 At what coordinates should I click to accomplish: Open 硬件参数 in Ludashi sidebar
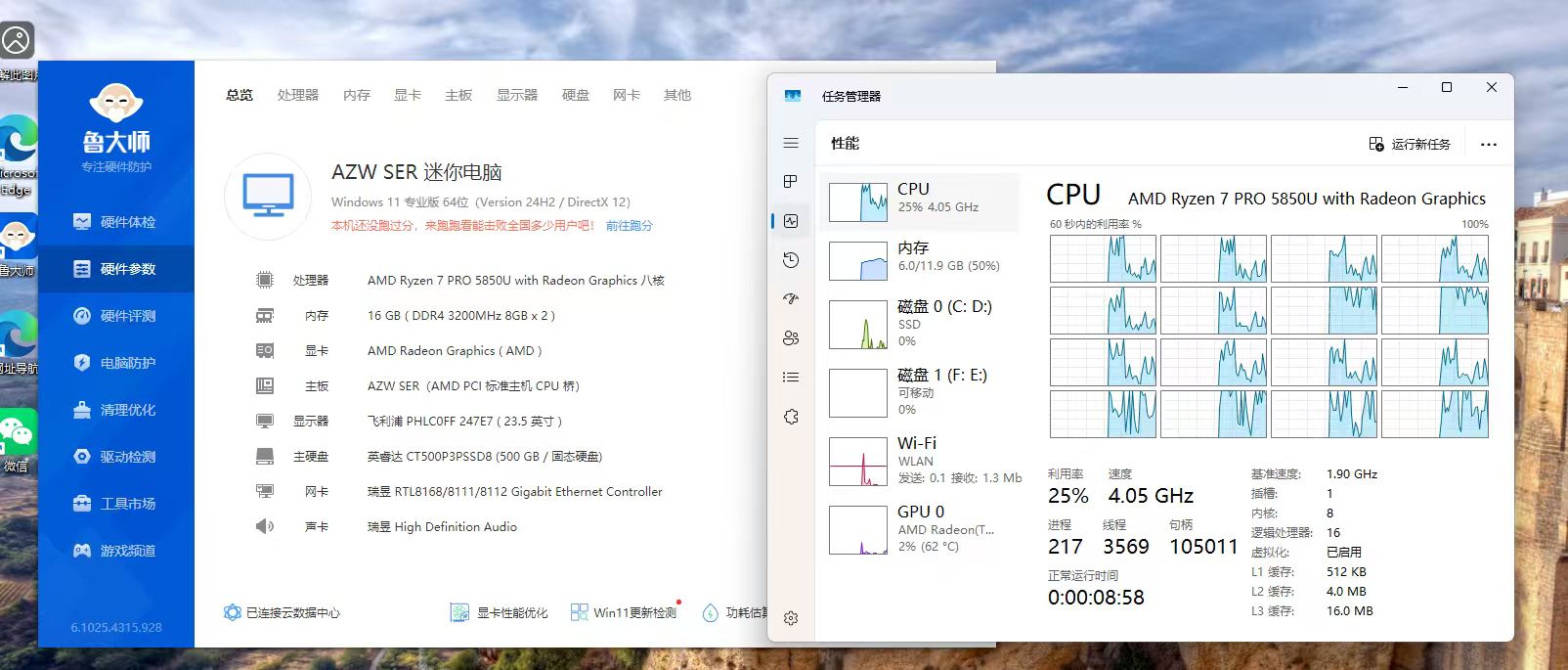[116, 269]
